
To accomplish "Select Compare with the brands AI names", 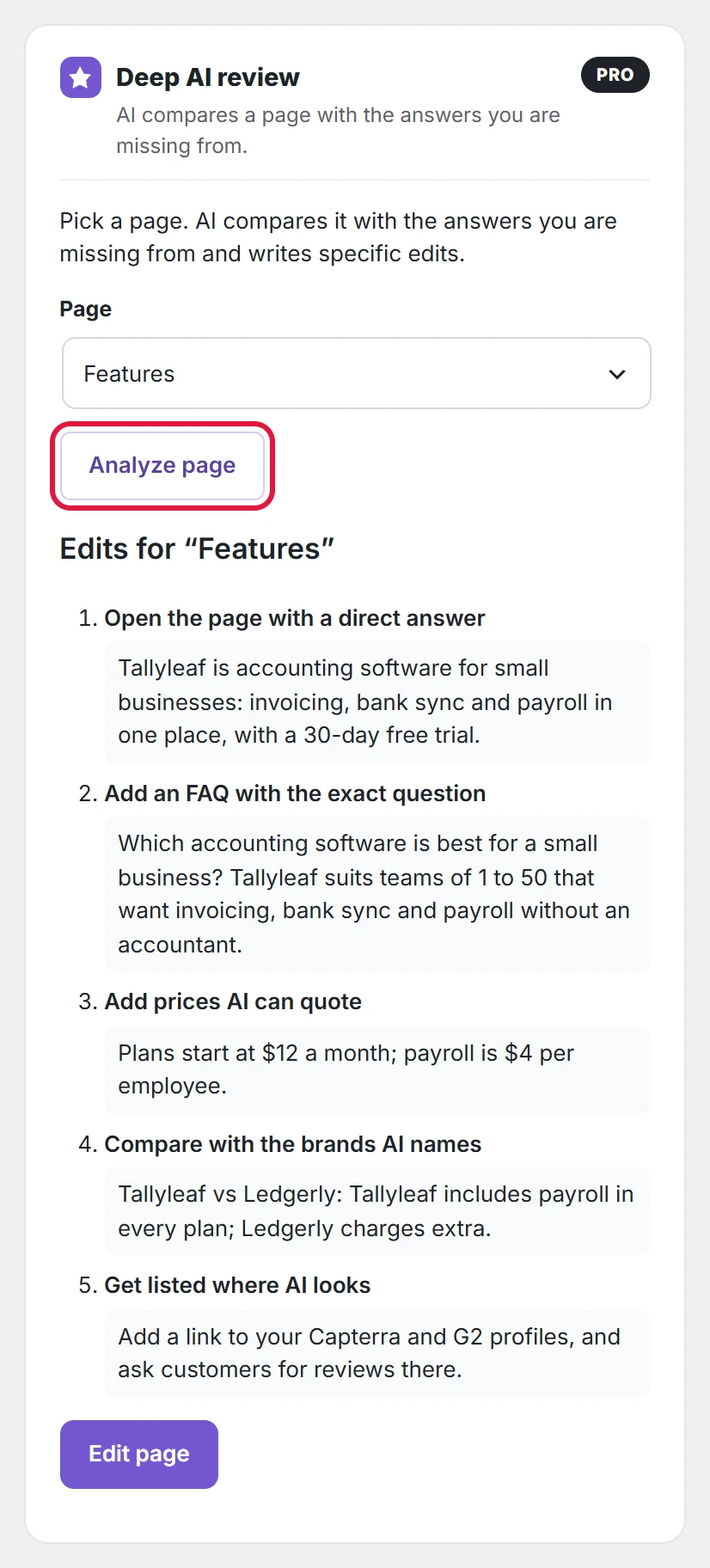I will pos(293,1144).
